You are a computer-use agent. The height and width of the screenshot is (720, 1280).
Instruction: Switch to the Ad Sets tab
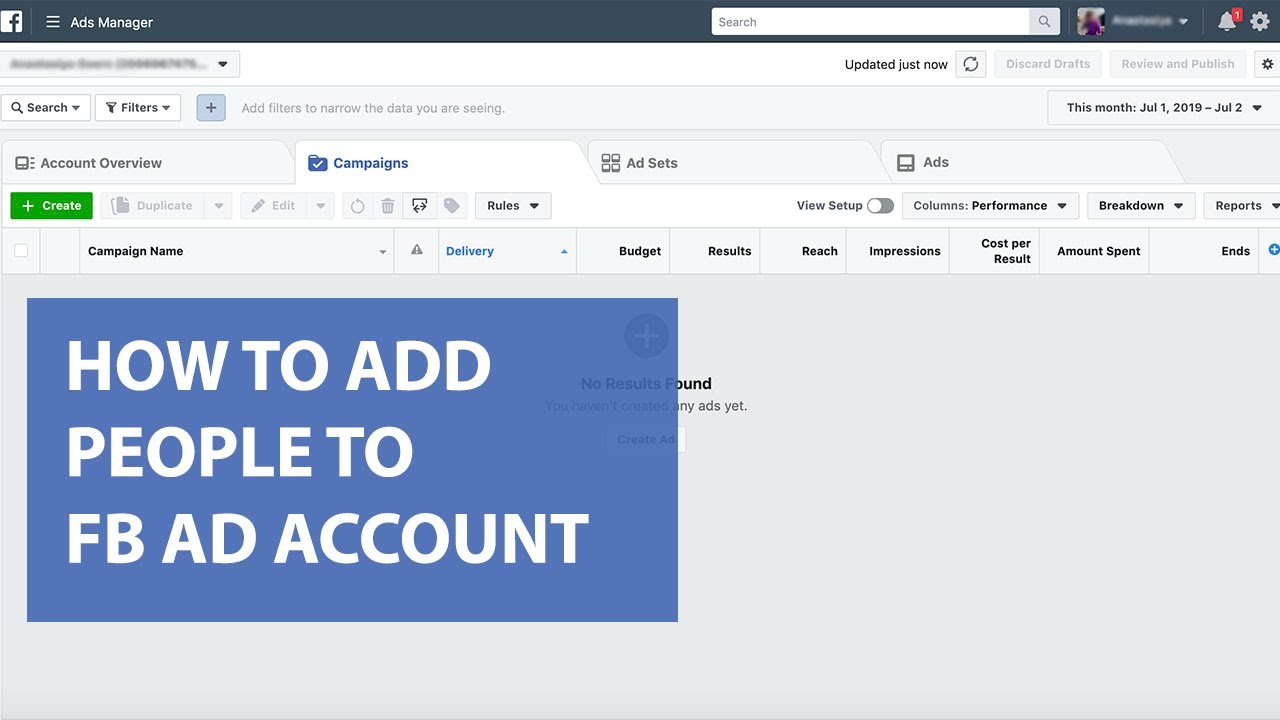pos(735,163)
